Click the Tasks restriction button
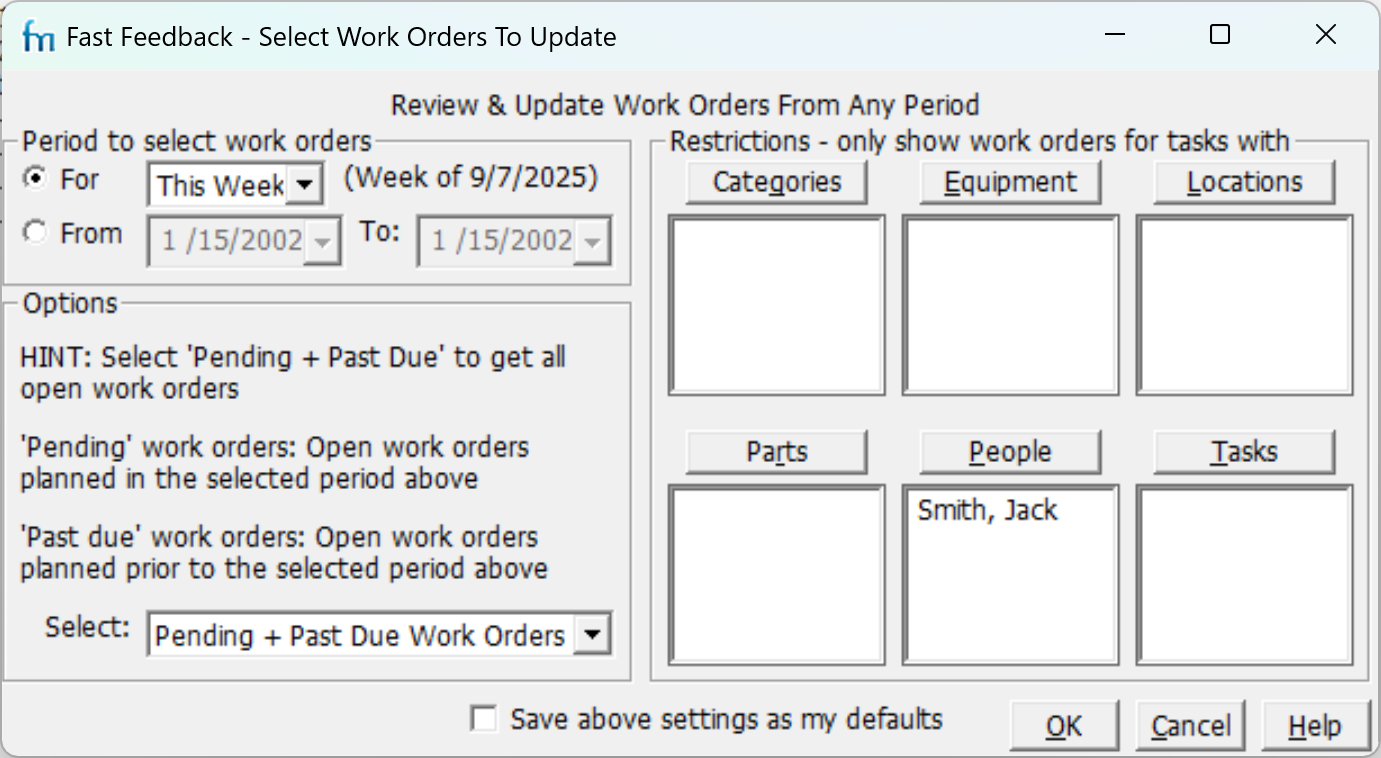 (1244, 452)
